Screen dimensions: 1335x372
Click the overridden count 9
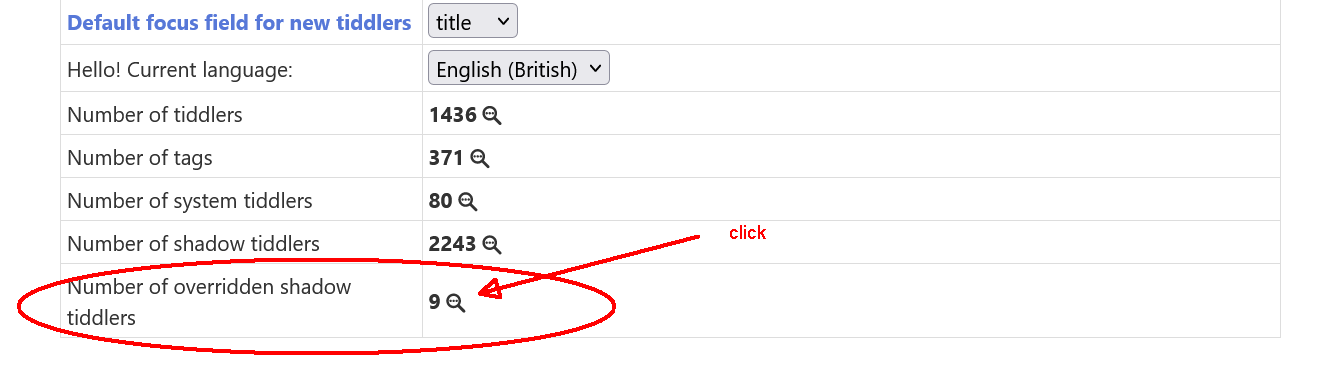[x=435, y=302]
